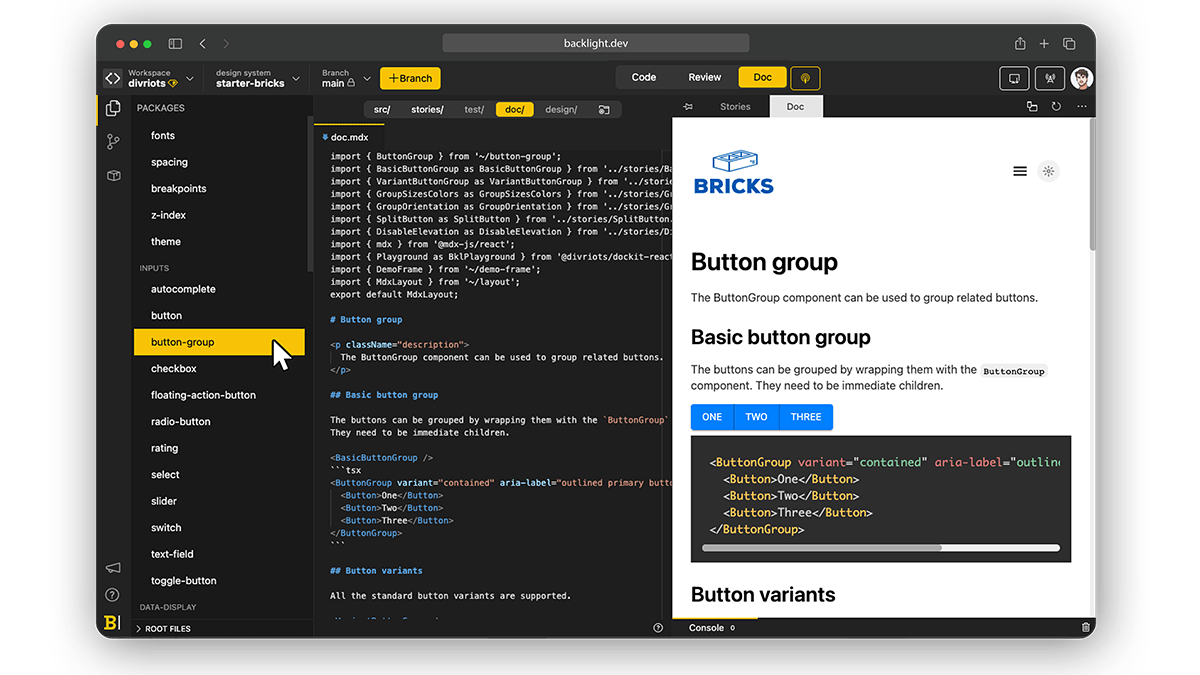This screenshot has height=675, width=1200.
Task: Click the live broadcast icon next to Doc
Action: coord(805,78)
